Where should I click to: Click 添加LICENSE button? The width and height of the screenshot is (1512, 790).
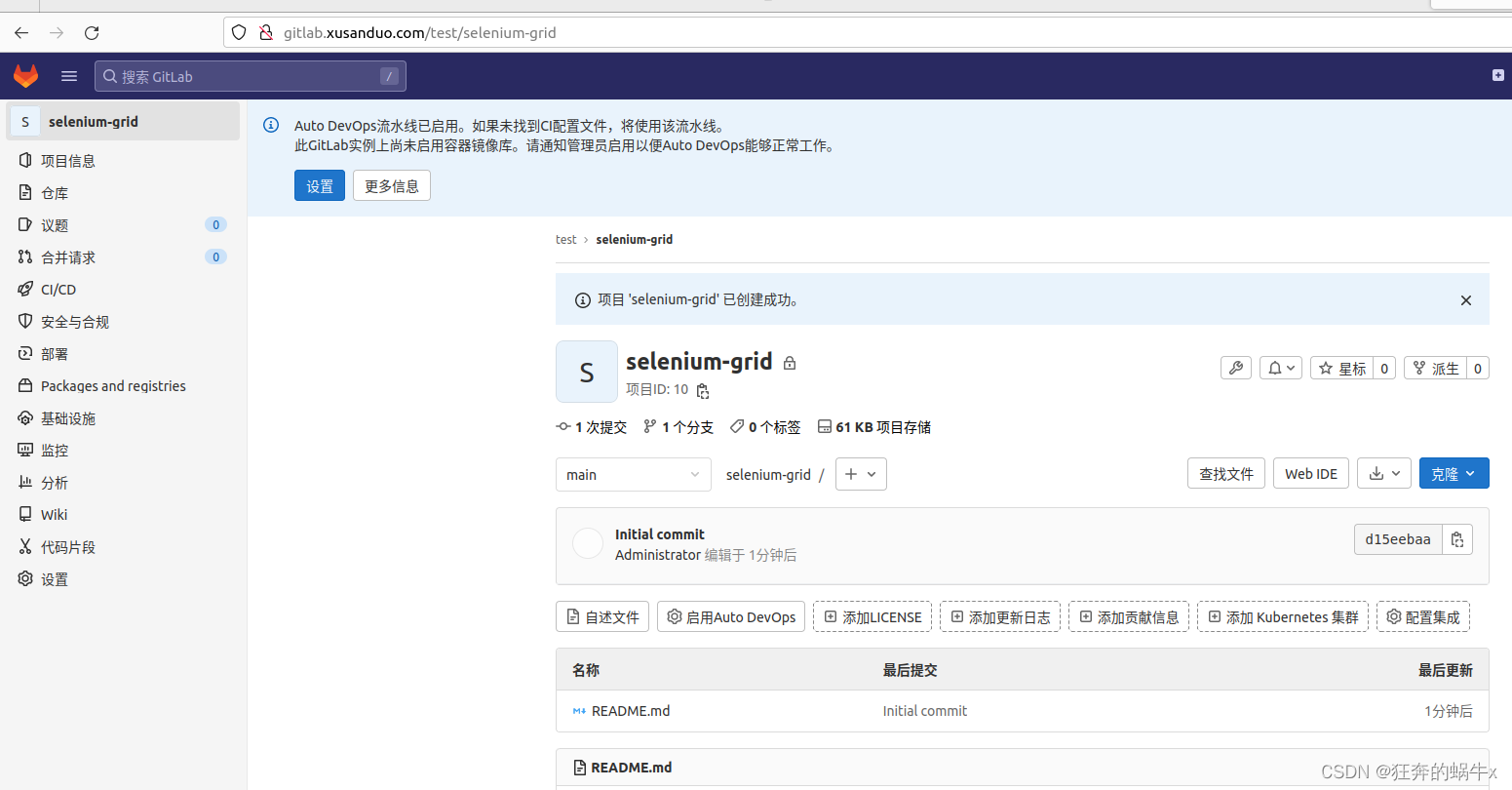(872, 616)
